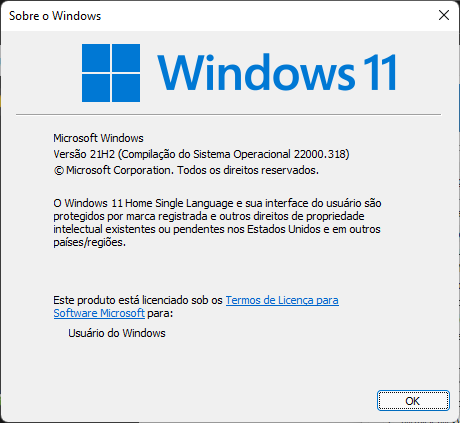Image resolution: width=460 pixels, height=423 pixels.
Task: Click the Todos os direitos reservados text
Action: click(x=248, y=170)
